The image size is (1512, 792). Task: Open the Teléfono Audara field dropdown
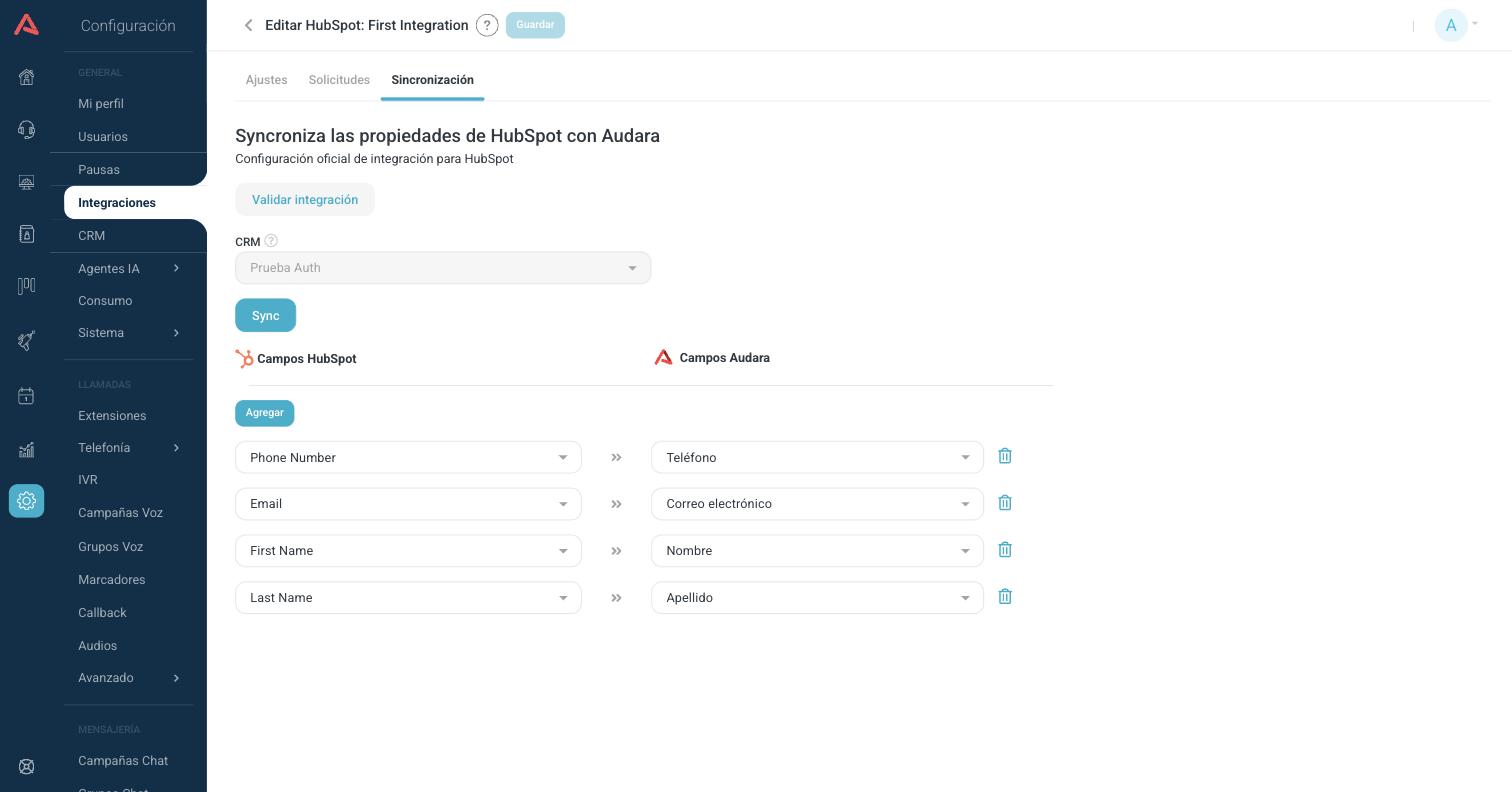817,457
